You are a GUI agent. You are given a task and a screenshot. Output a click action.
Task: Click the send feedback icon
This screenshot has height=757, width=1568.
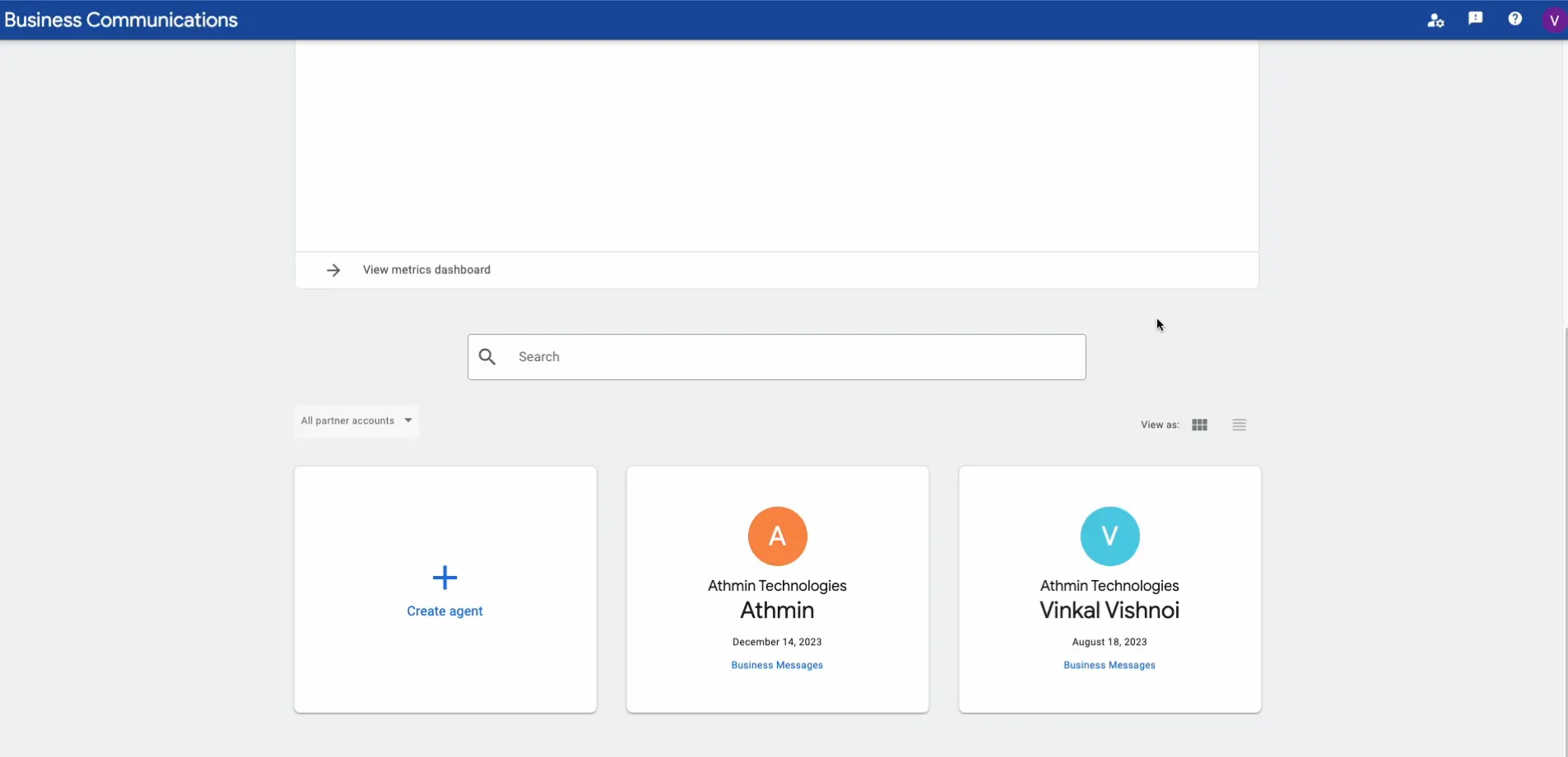coord(1475,19)
